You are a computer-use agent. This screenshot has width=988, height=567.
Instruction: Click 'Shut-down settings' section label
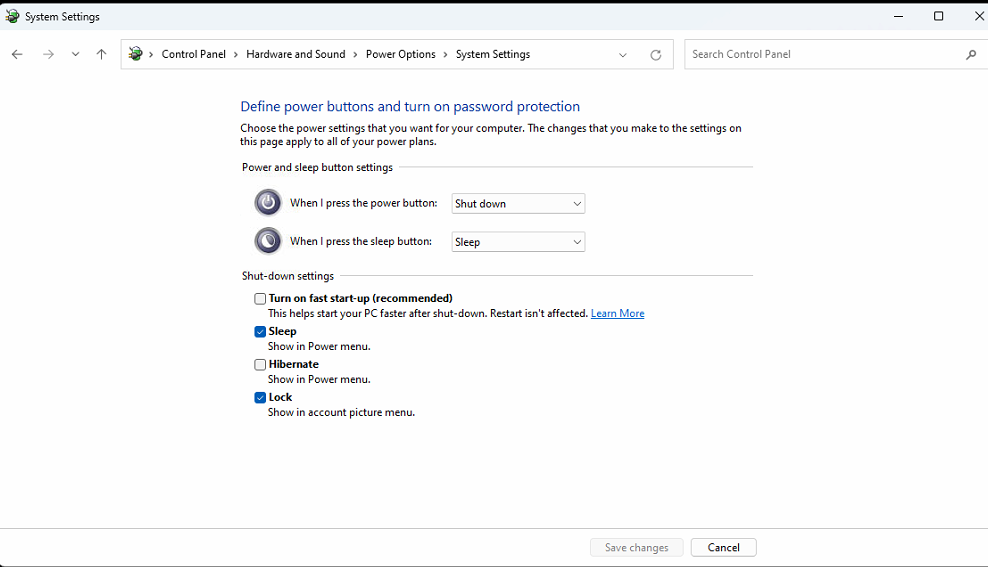[x=288, y=276]
